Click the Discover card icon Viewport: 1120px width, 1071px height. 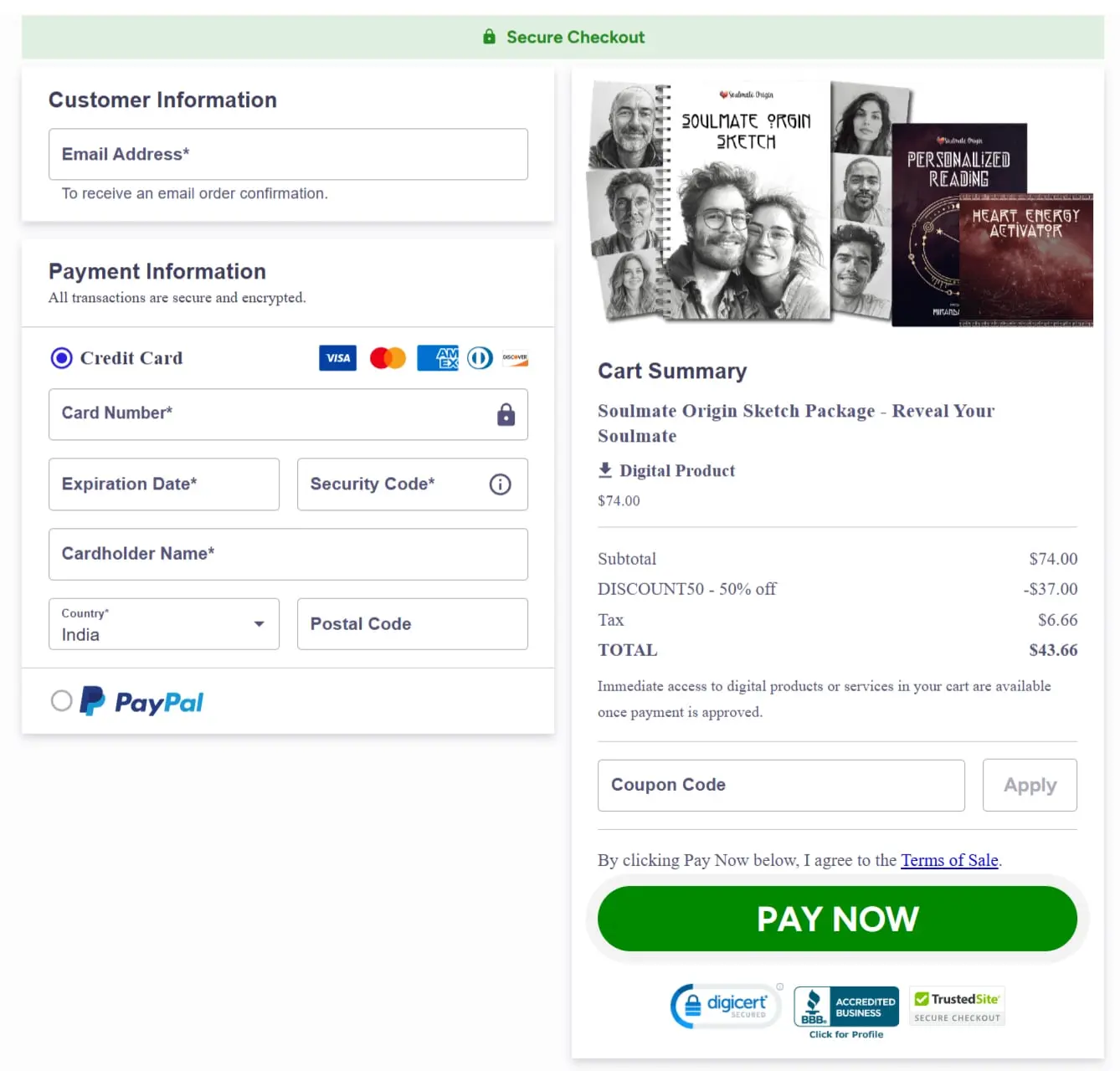515,358
